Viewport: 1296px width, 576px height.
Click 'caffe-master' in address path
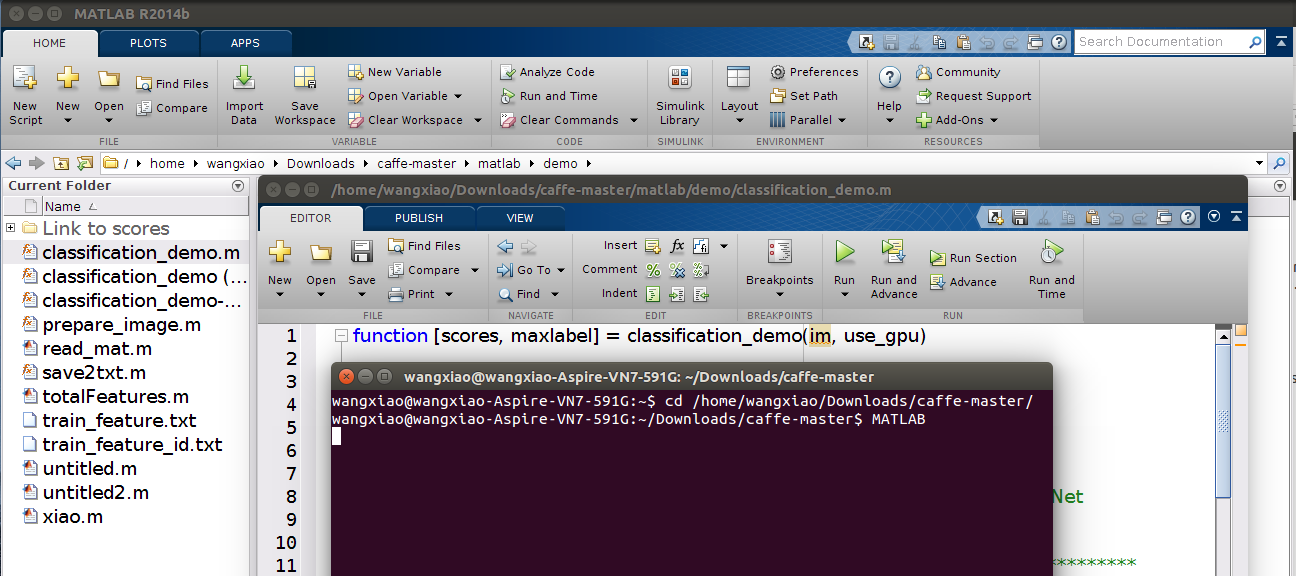[416, 163]
